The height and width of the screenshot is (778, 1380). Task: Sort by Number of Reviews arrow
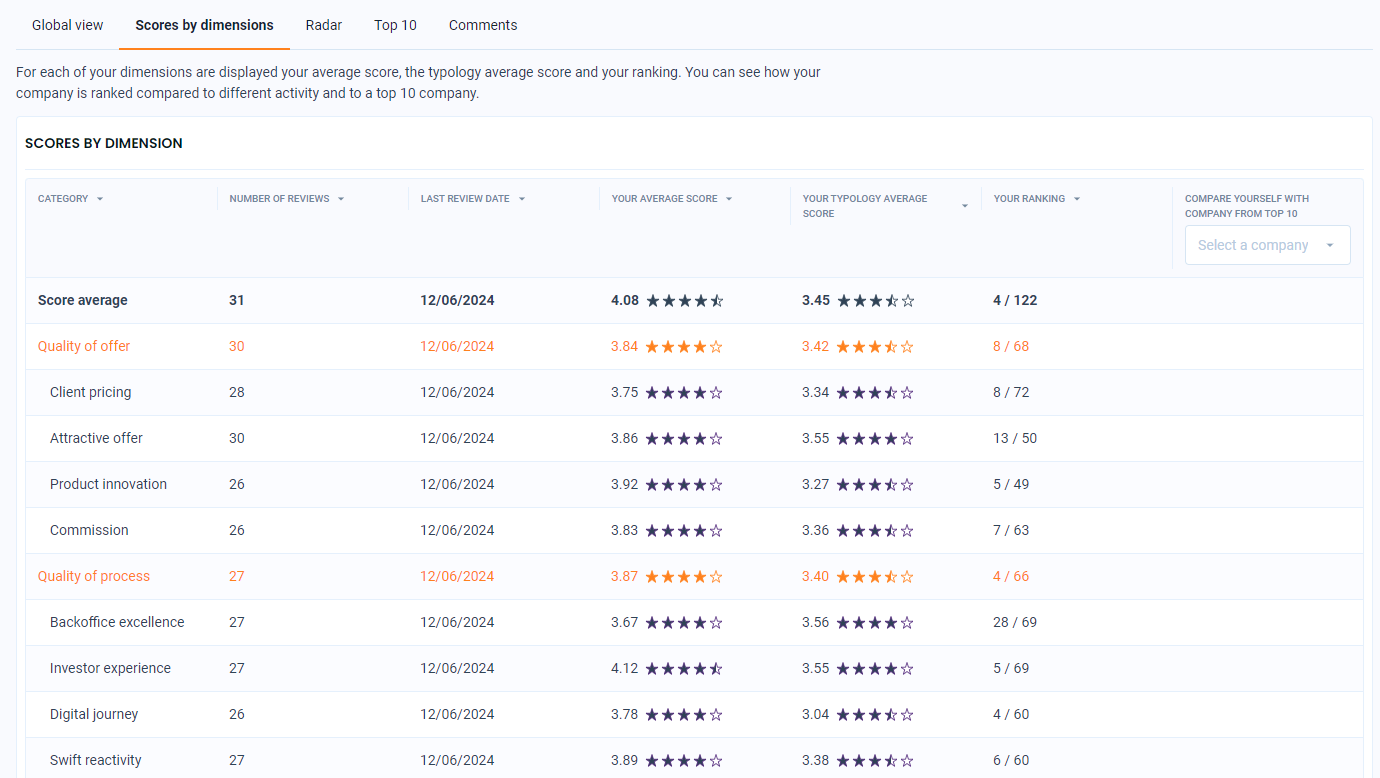[x=341, y=199]
